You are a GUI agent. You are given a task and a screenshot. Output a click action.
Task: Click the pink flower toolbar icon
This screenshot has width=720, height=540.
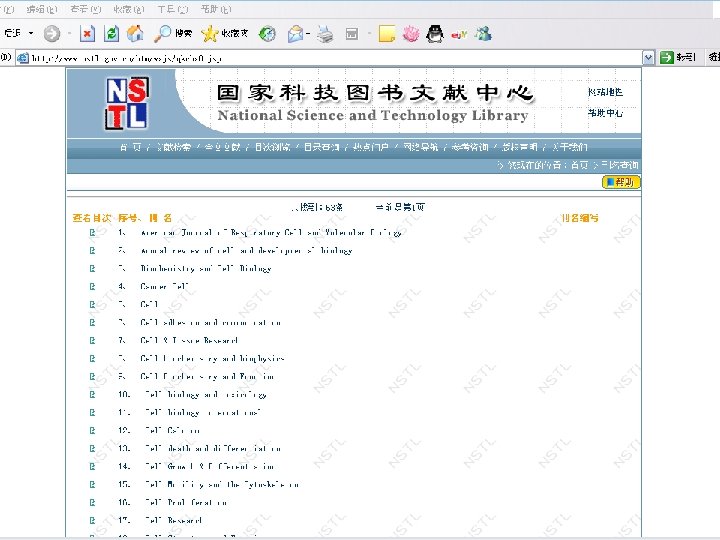point(411,34)
